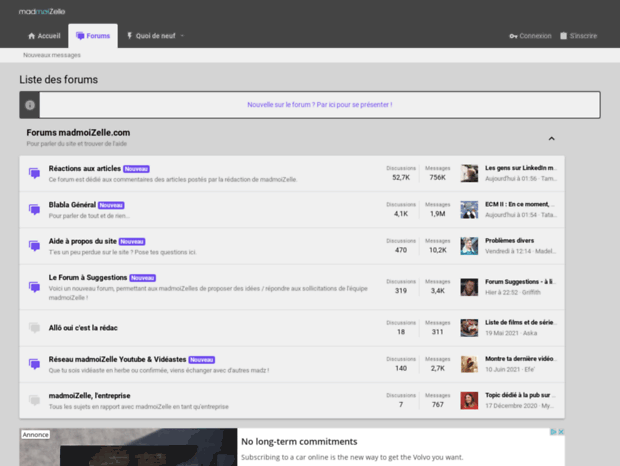Click forum icon beside Aide à propos du site
The image size is (620, 466).
pyautogui.click(x=34, y=246)
